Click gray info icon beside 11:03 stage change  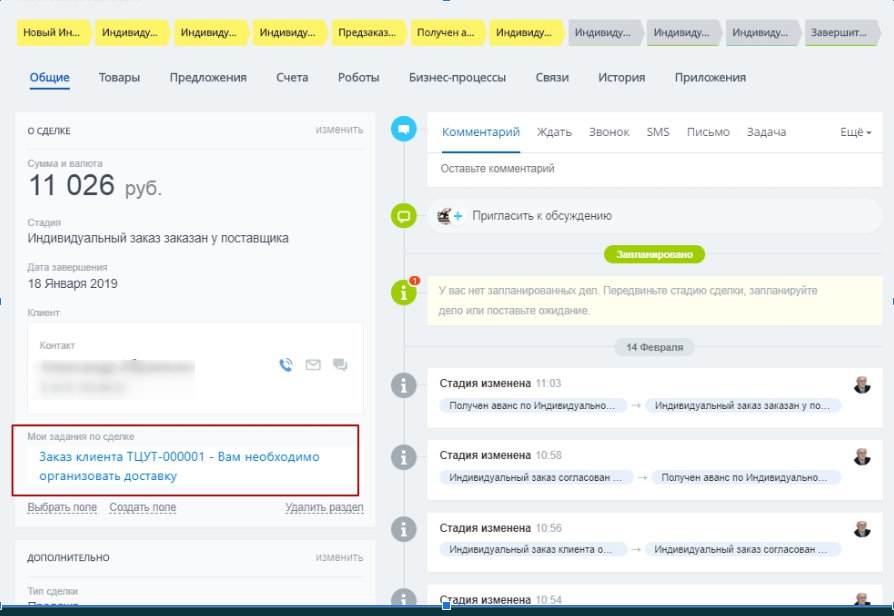404,385
